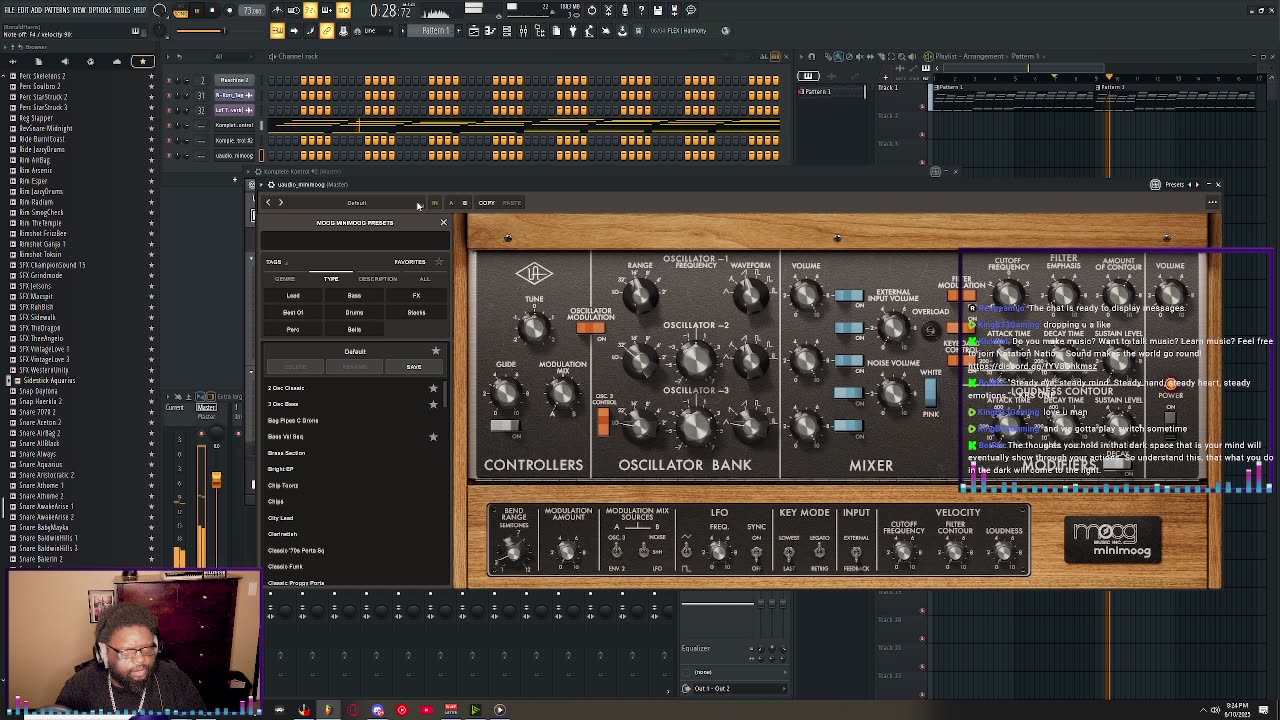Image resolution: width=1280 pixels, height=720 pixels.
Task: Click the Record button in the transport bar
Action: pyautogui.click(x=229, y=10)
